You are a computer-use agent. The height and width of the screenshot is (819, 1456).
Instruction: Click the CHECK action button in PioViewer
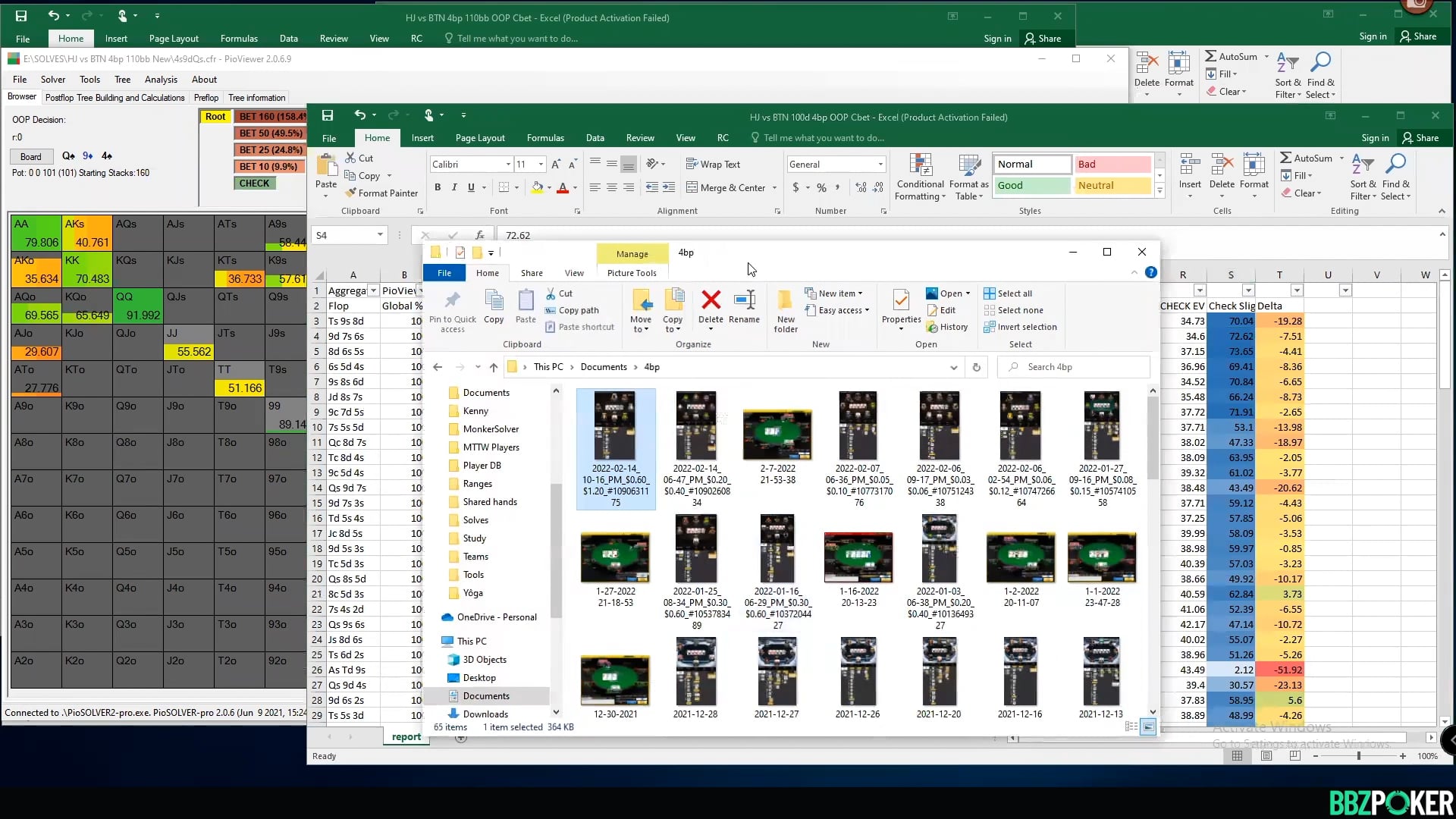point(254,184)
